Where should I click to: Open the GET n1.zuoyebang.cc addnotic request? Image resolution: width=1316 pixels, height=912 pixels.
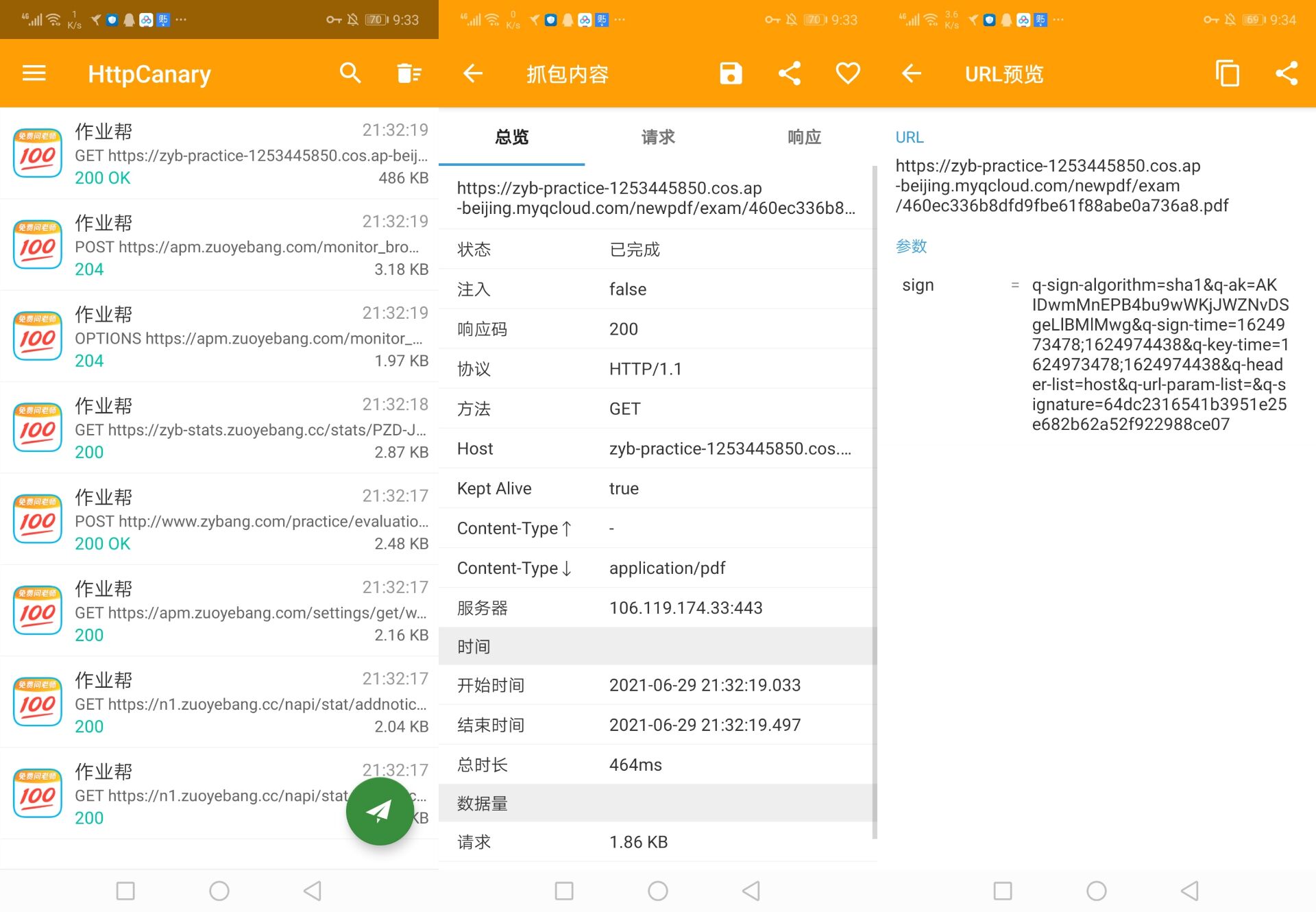[x=219, y=702]
